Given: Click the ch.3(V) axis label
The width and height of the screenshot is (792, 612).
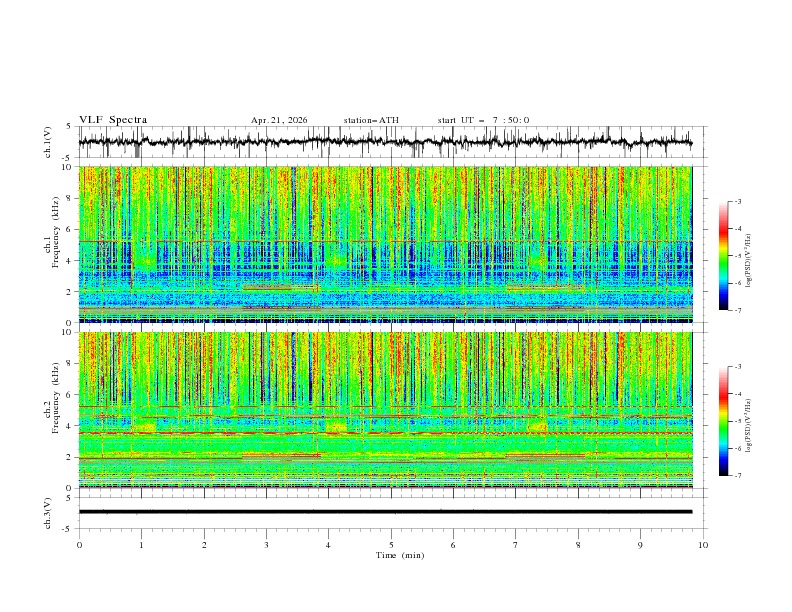Looking at the screenshot, I should 48,513.
